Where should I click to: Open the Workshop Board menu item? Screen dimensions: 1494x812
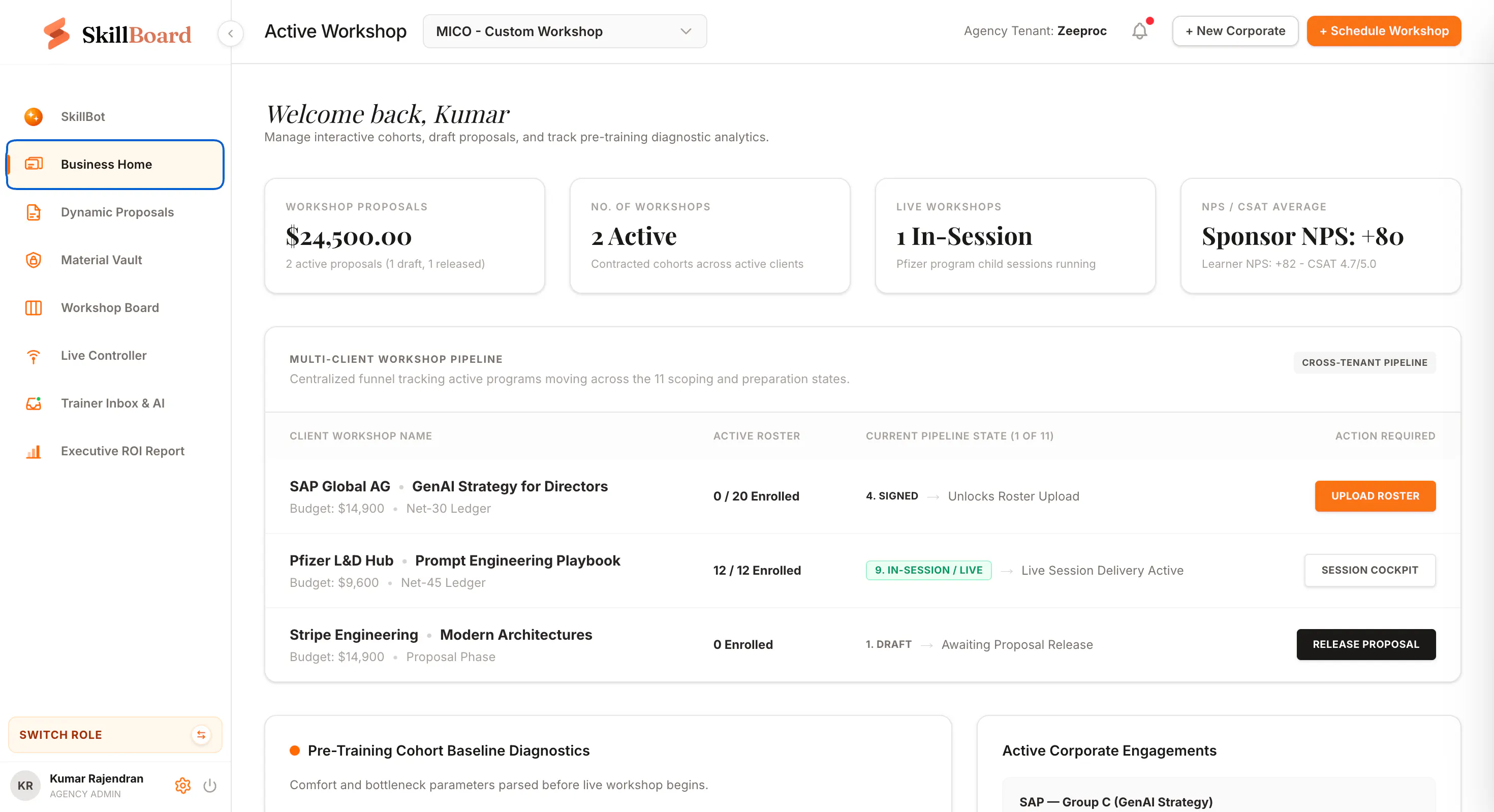115,307
